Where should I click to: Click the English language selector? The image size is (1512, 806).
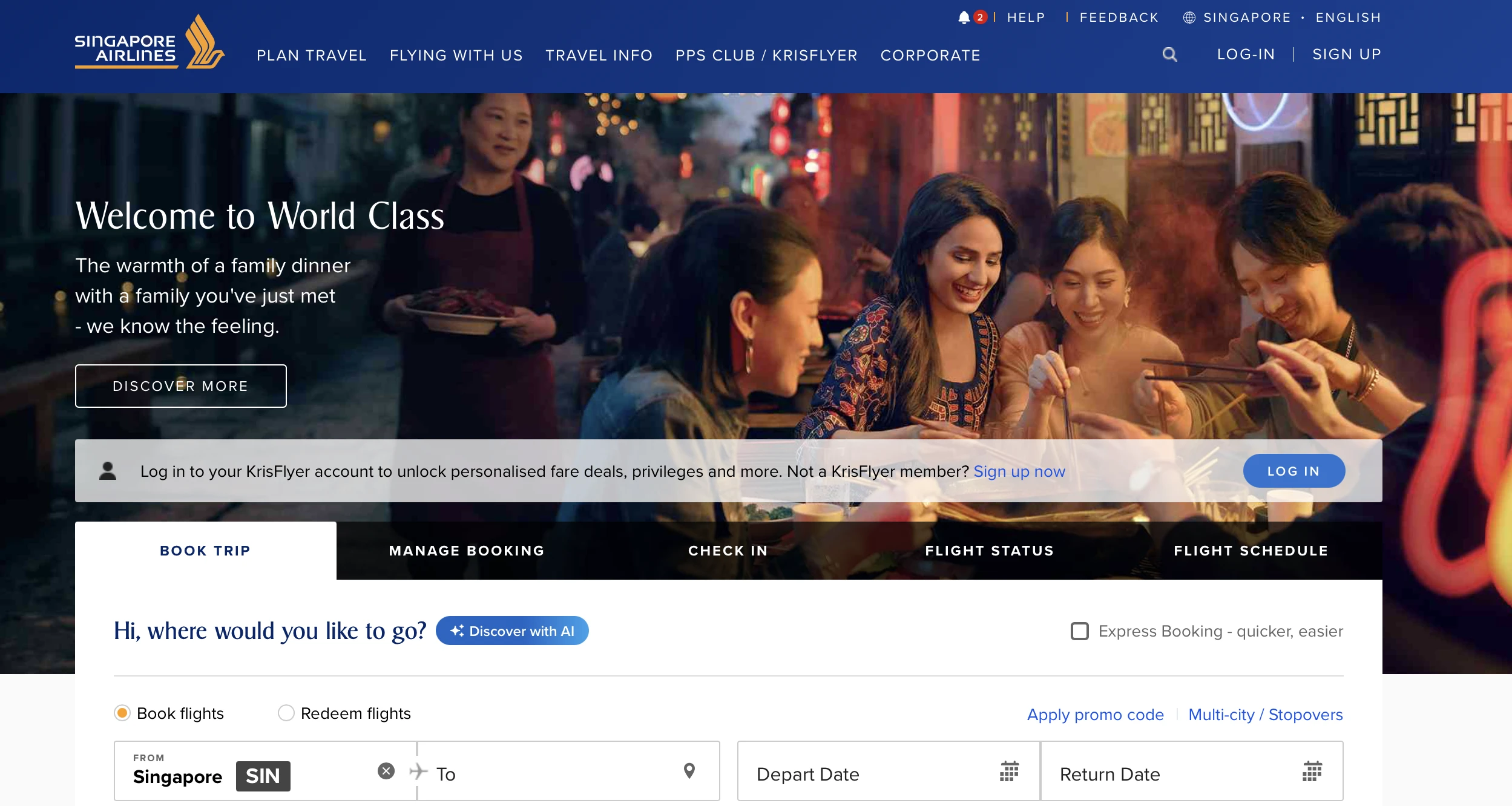pos(1349,18)
